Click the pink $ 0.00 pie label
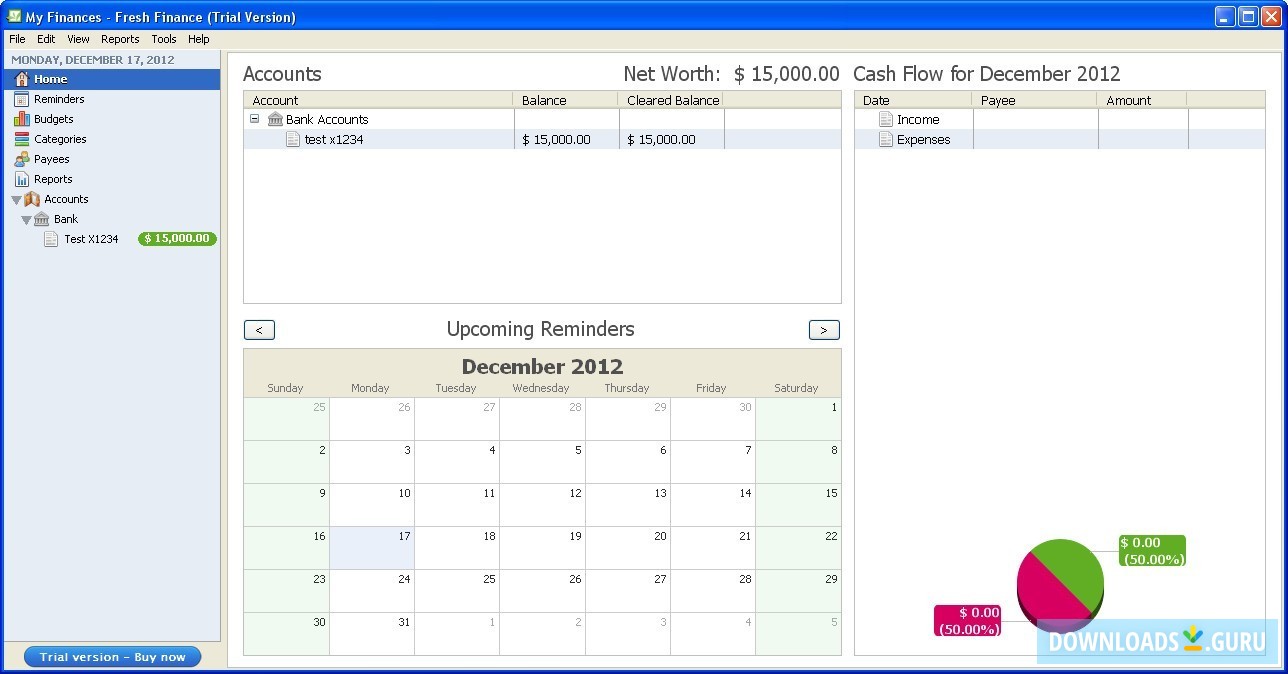1288x674 pixels. pyautogui.click(x=968, y=621)
